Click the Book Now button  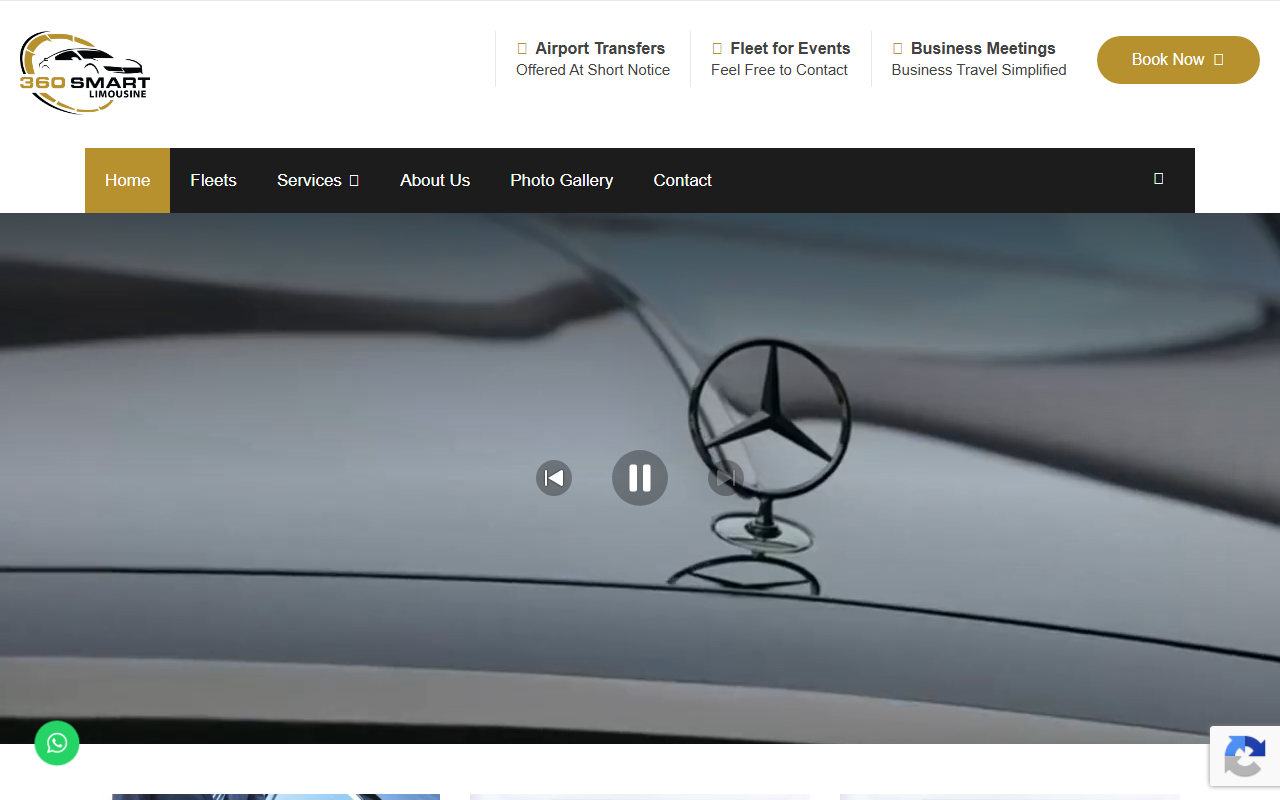coord(1178,60)
